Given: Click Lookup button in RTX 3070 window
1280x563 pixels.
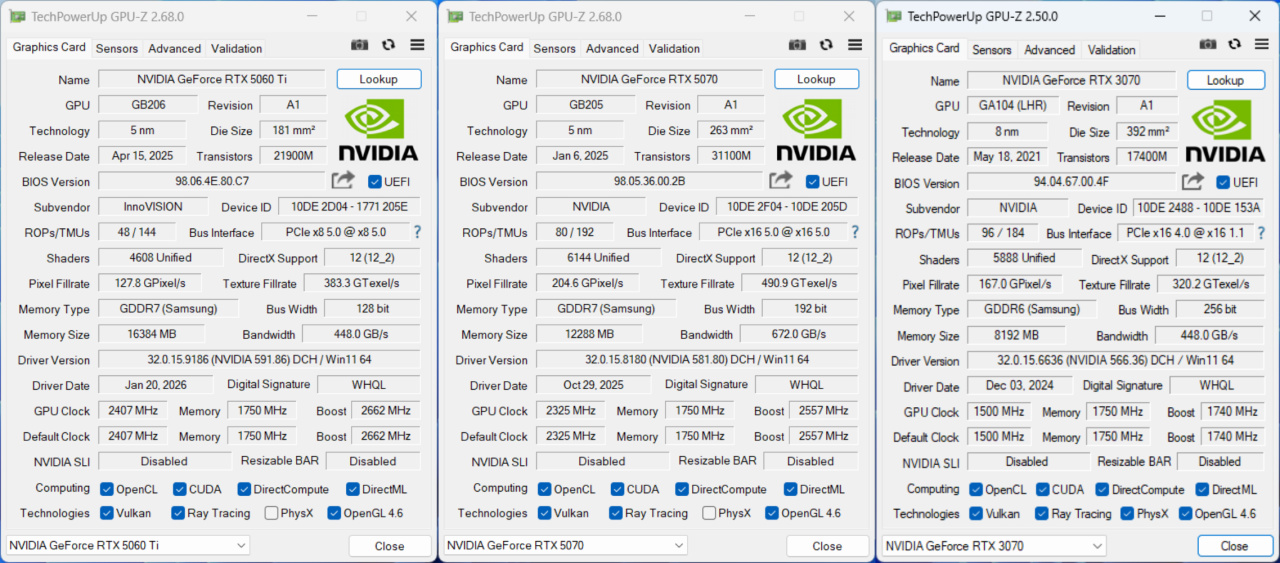Looking at the screenshot, I should coord(1225,80).
